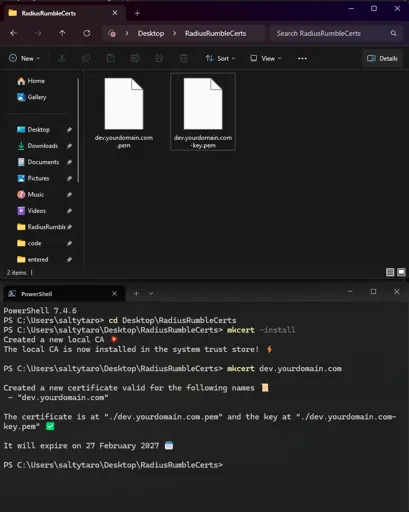This screenshot has width=409, height=512.
Task: Click the Cut scissors icon
Action: coord(62,58)
